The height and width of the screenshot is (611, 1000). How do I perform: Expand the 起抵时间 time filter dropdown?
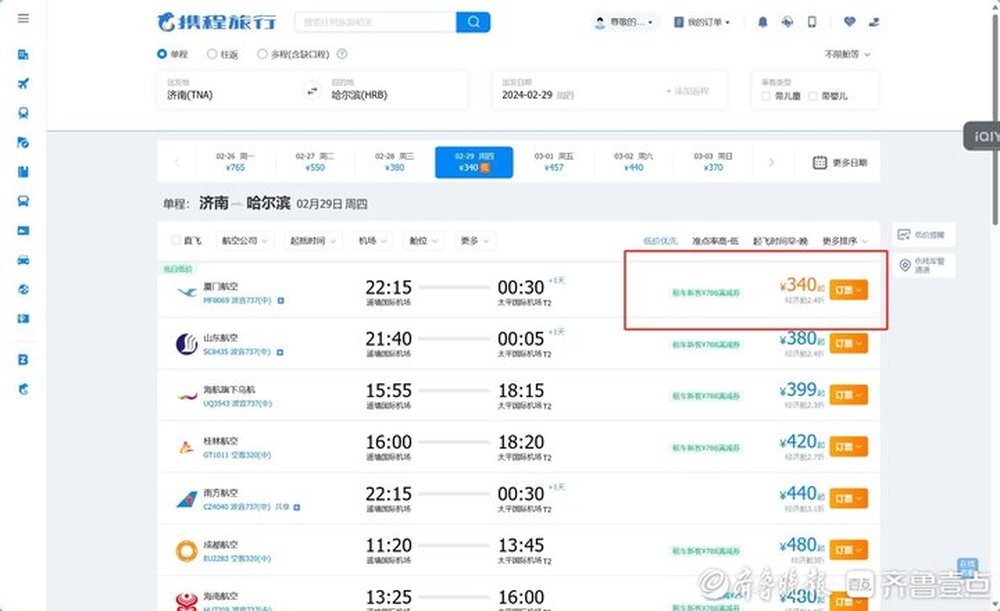pyautogui.click(x=312, y=240)
